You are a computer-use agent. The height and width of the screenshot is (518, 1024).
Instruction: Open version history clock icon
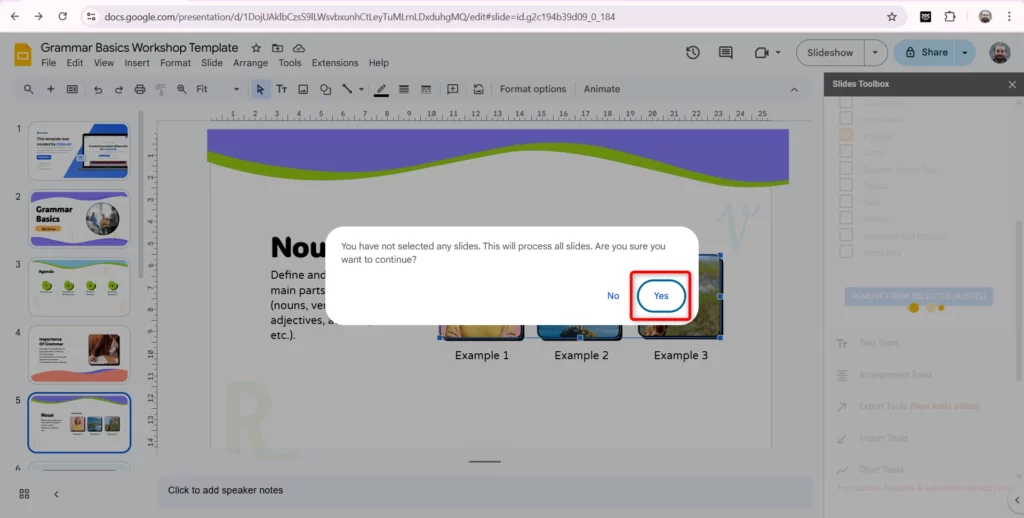click(x=693, y=53)
